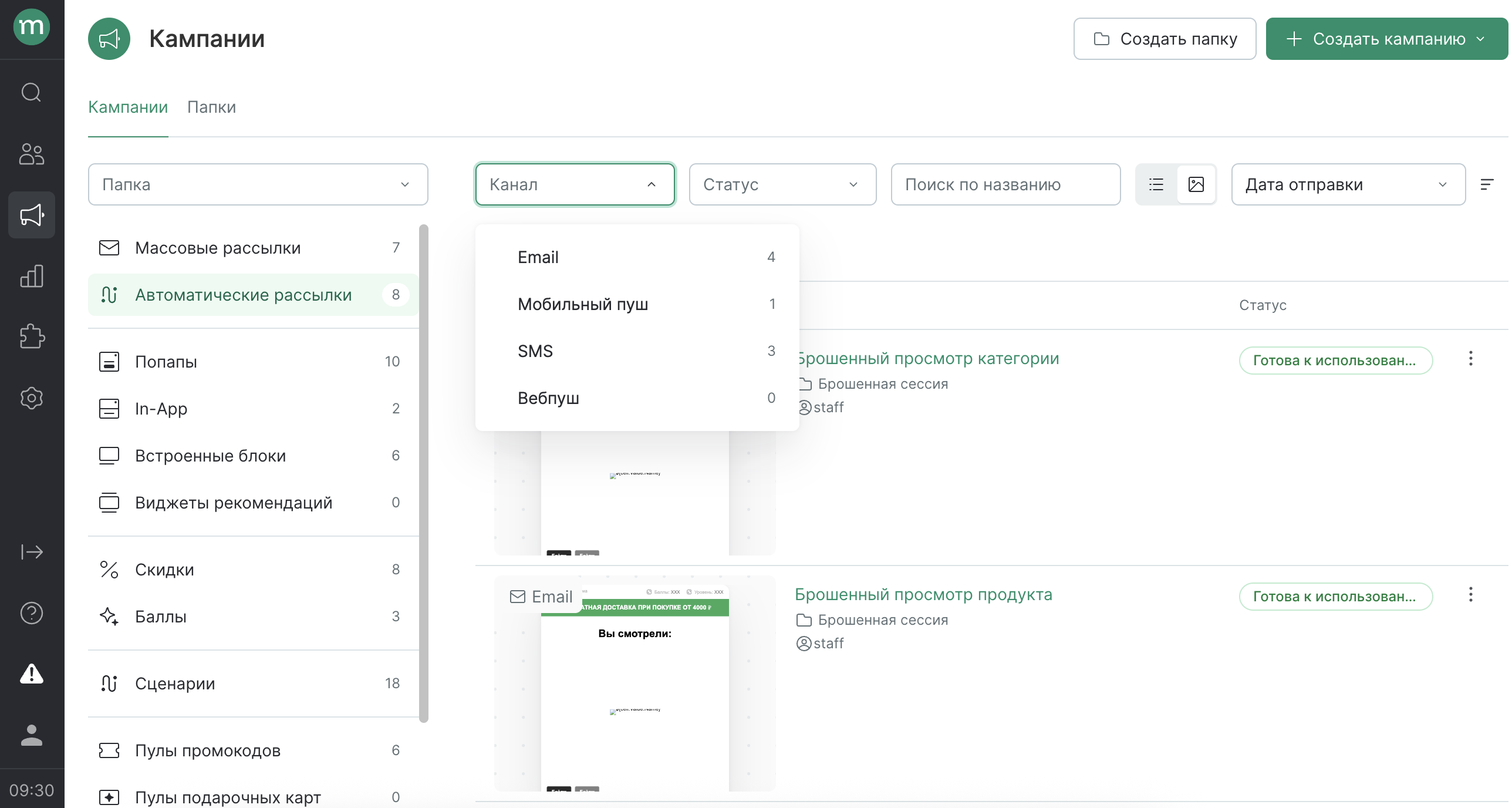Open the help question mark icon

[x=32, y=613]
